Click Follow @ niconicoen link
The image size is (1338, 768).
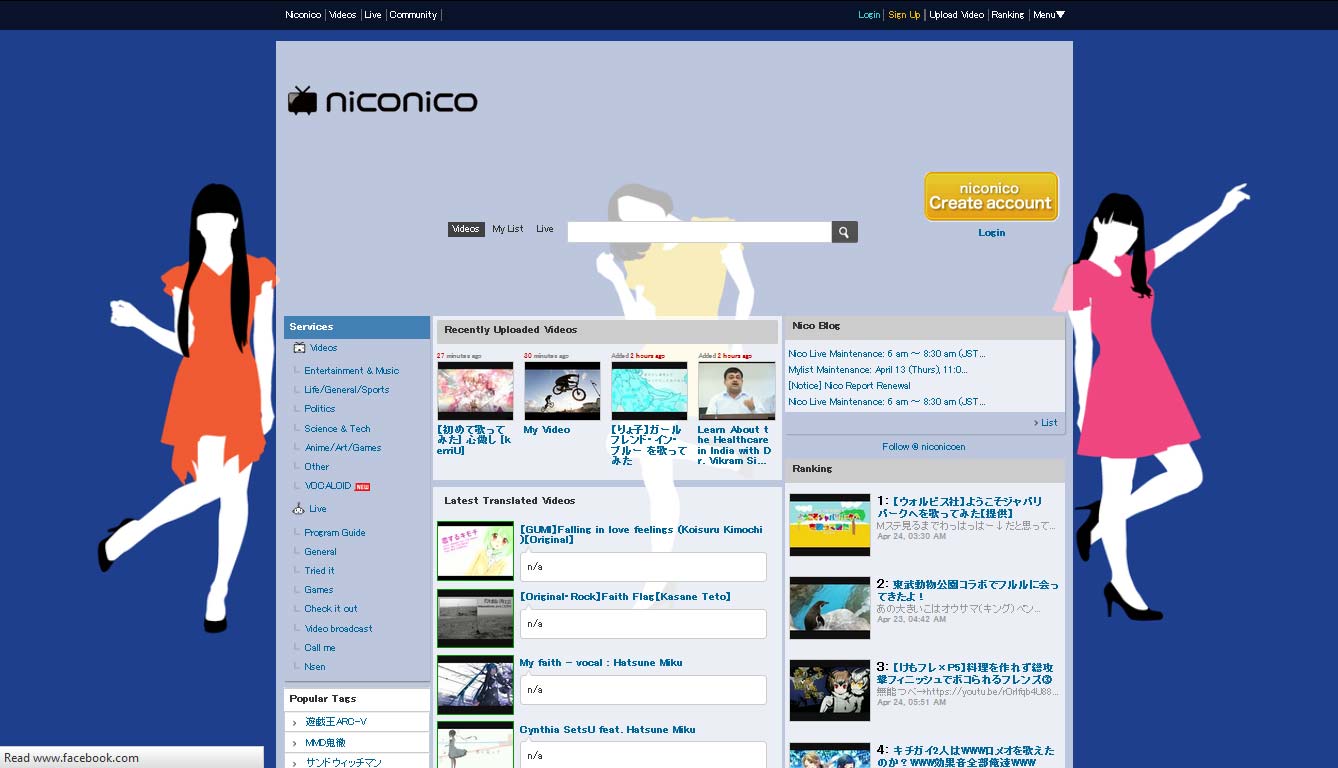tap(924, 447)
